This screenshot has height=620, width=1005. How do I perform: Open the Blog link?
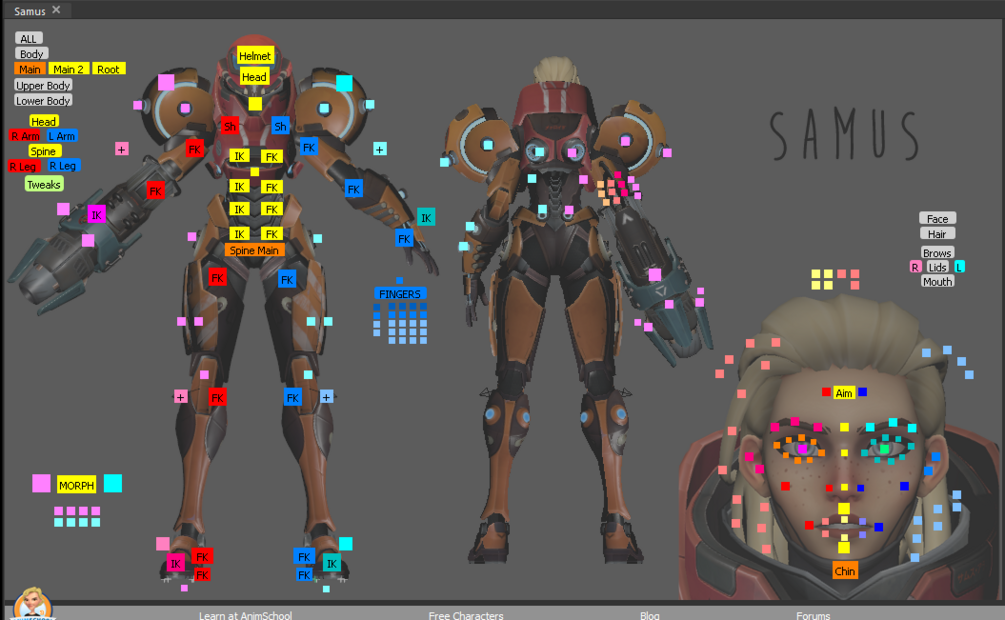pyautogui.click(x=649, y=615)
